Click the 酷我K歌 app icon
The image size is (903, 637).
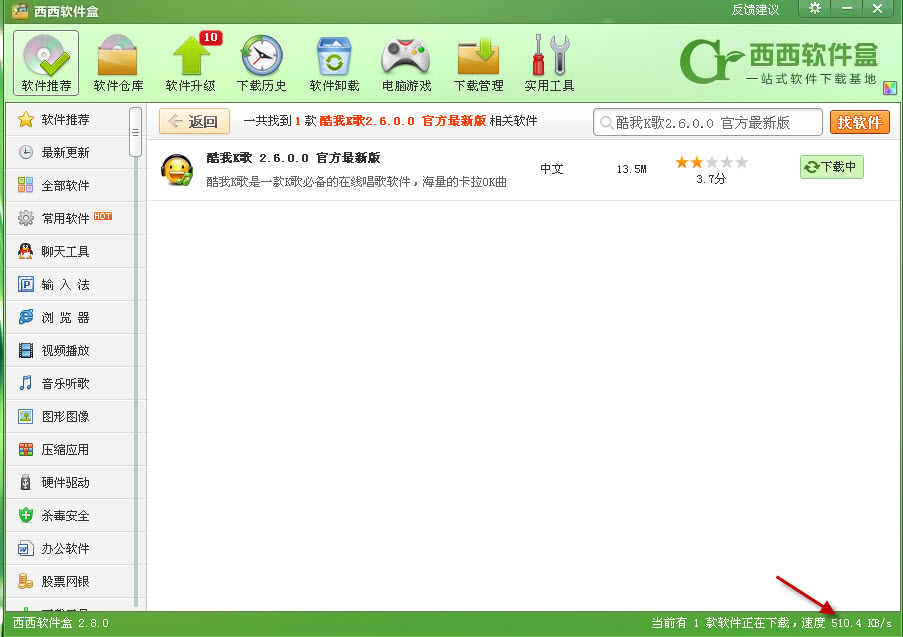177,170
